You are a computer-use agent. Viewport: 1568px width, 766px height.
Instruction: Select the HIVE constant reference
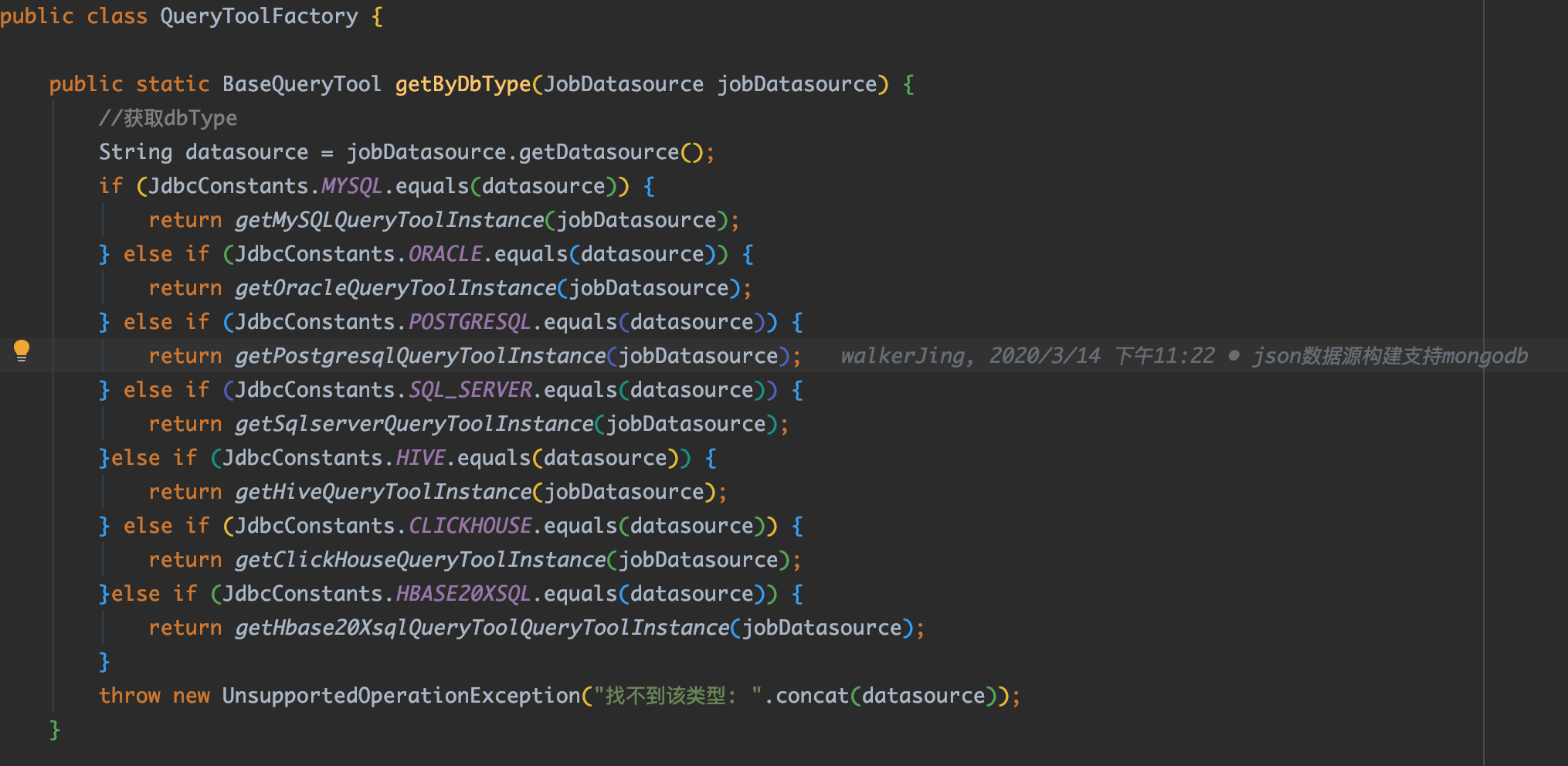pyautogui.click(x=420, y=457)
